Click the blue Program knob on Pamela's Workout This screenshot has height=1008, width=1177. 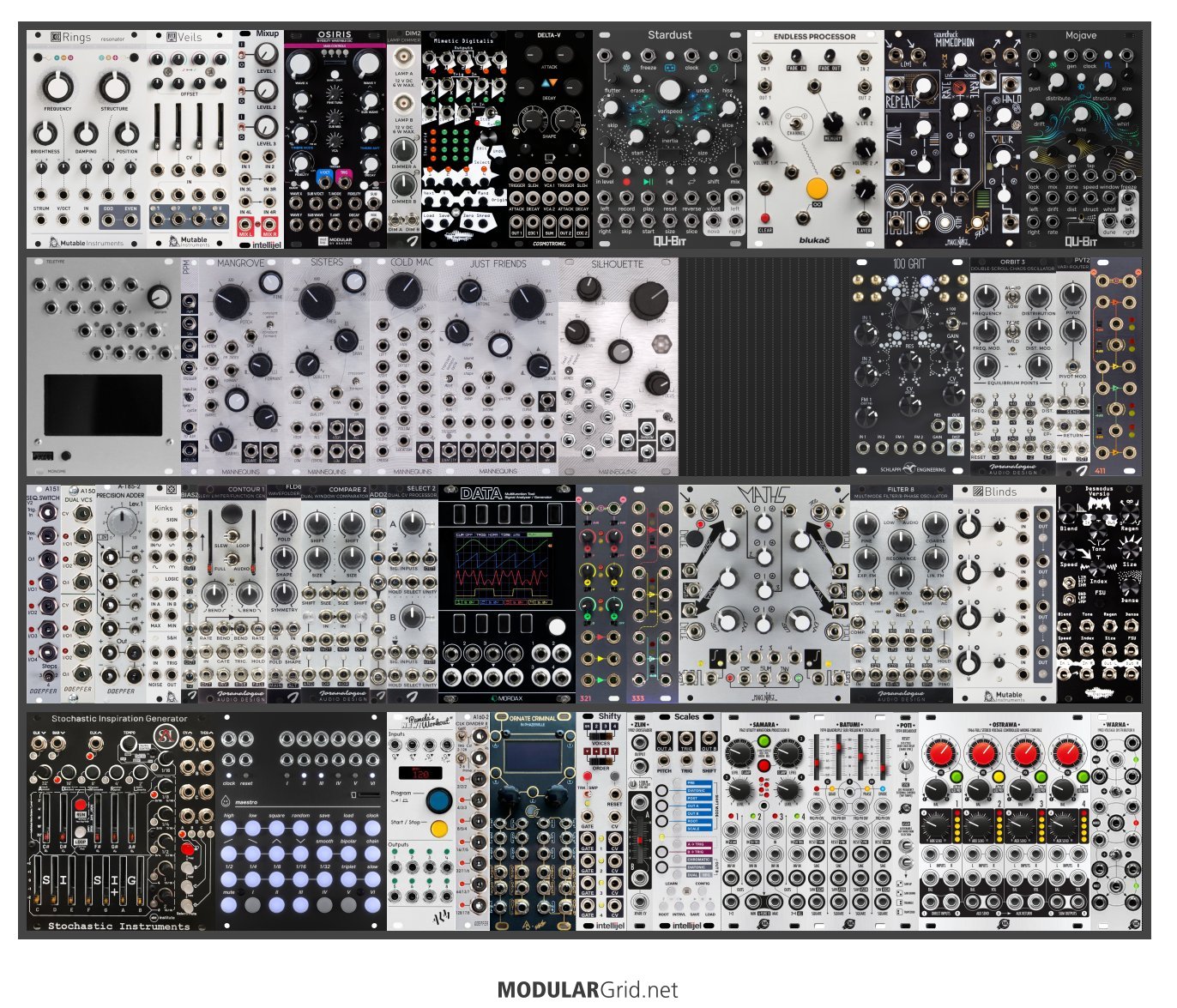pos(438,801)
